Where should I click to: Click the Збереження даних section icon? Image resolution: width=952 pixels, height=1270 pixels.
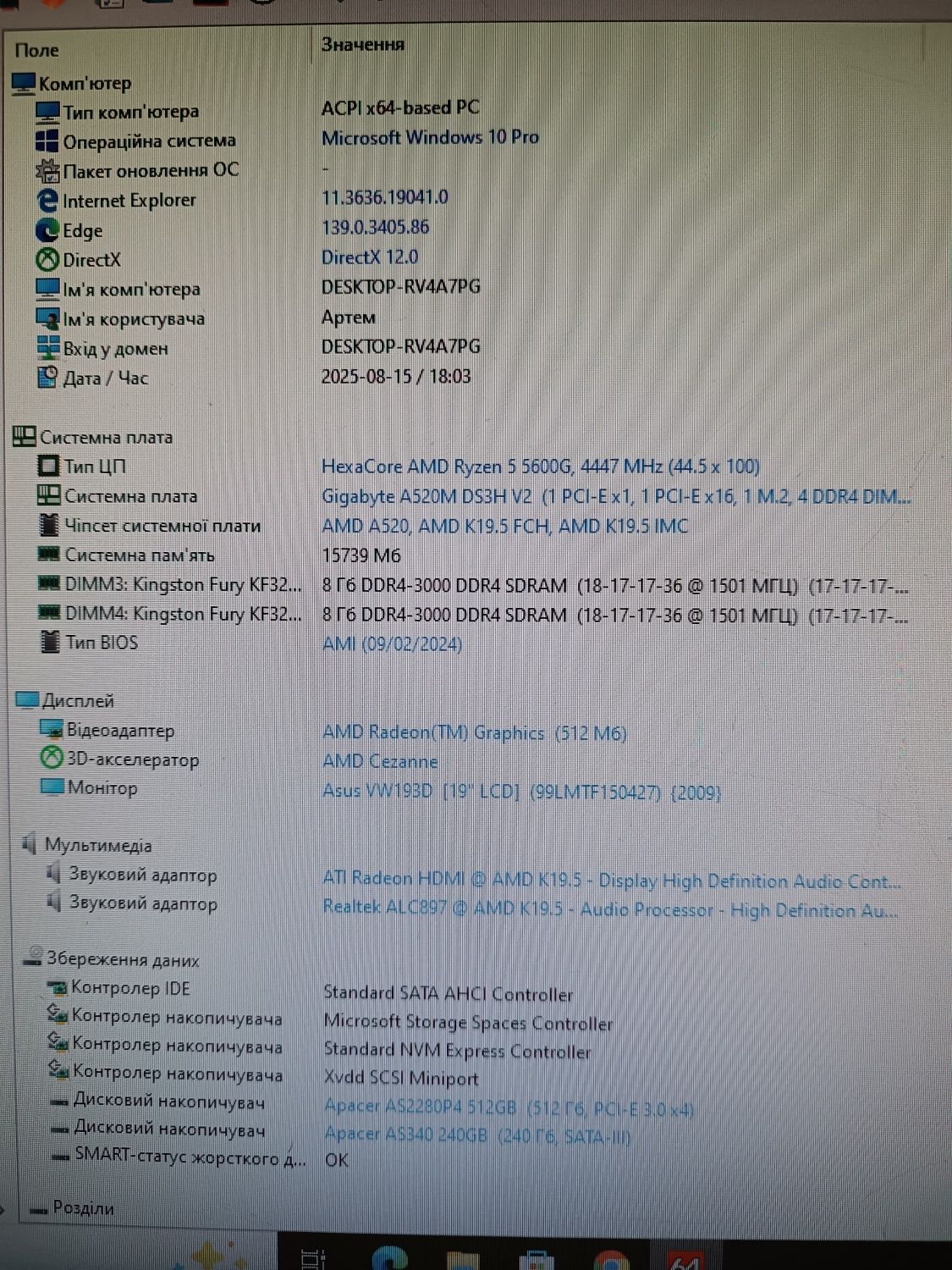point(33,958)
